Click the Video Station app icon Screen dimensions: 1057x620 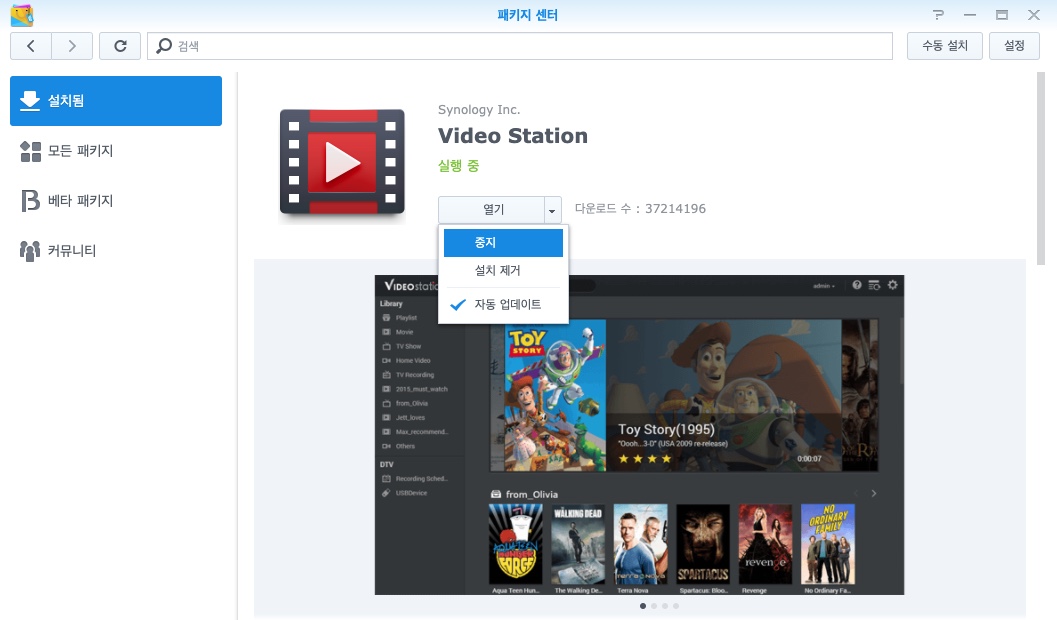(342, 162)
